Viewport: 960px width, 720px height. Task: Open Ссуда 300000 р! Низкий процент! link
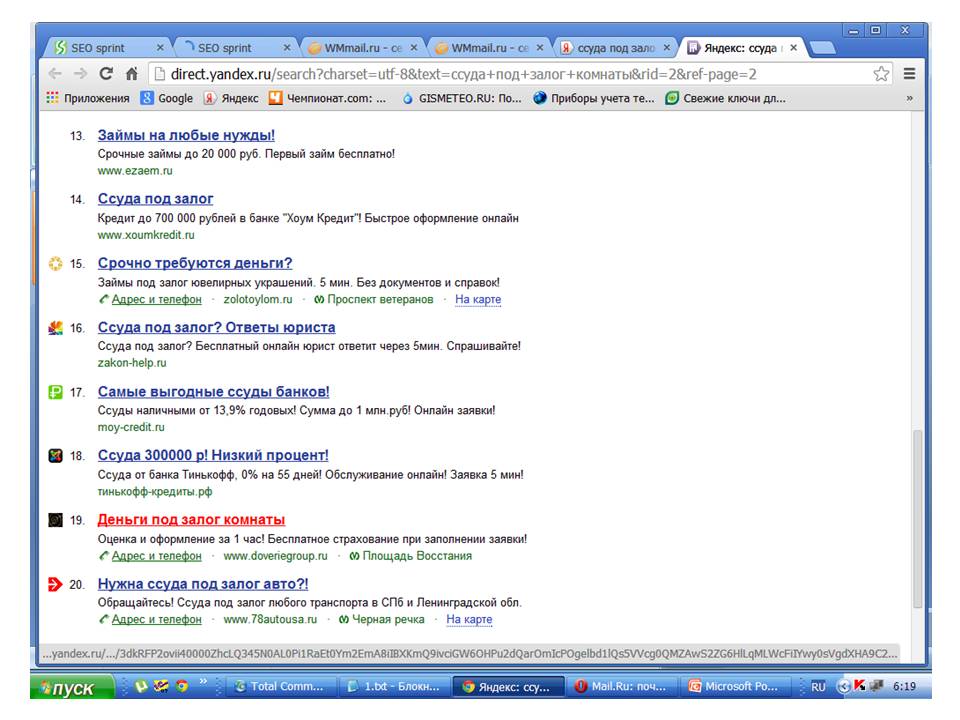213,456
